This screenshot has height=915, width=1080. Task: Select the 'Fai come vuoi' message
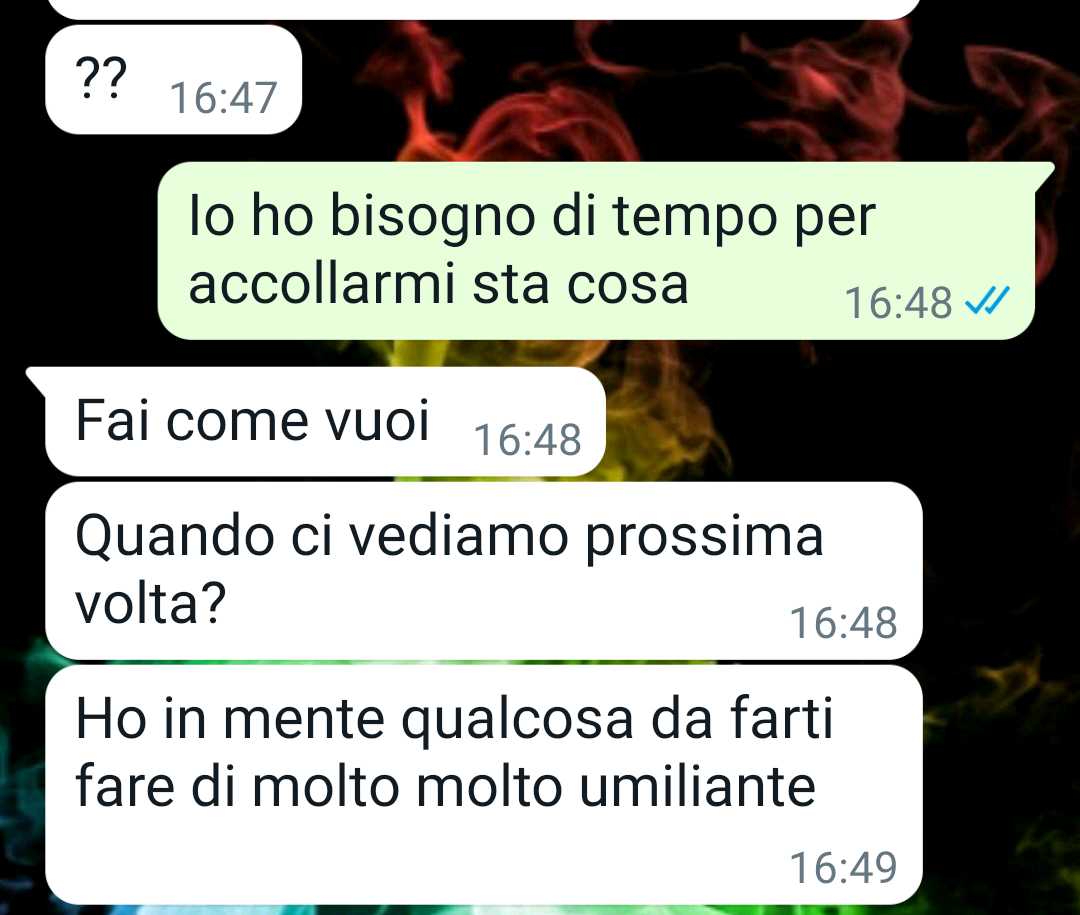325,421
